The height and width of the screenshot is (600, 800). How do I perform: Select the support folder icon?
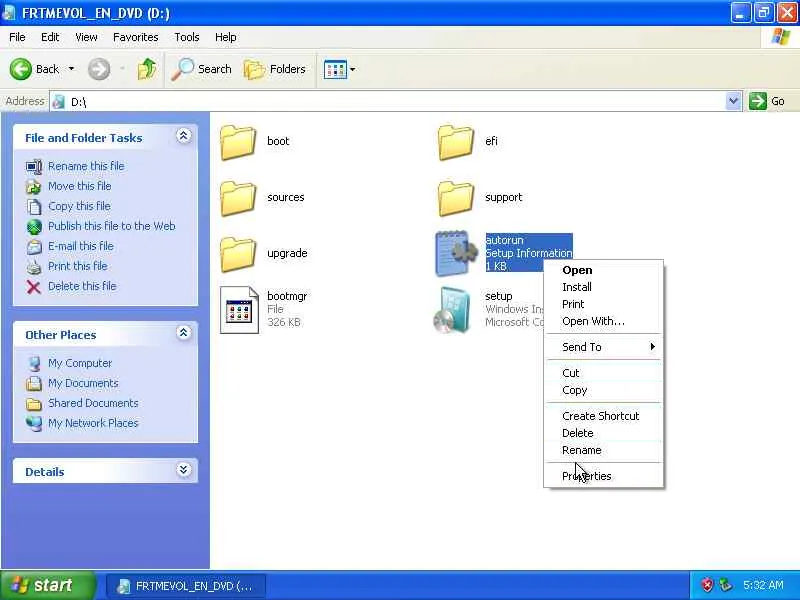(x=455, y=198)
